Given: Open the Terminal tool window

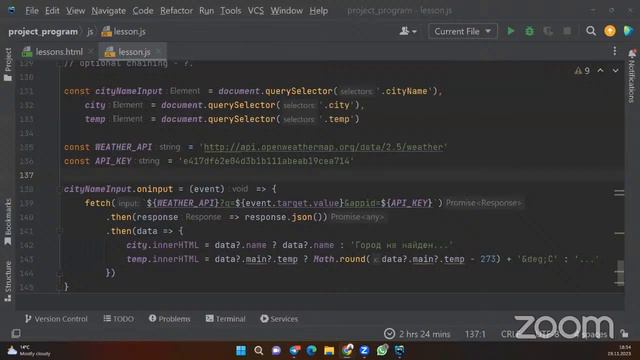Looking at the screenshot, I should coord(225,319).
